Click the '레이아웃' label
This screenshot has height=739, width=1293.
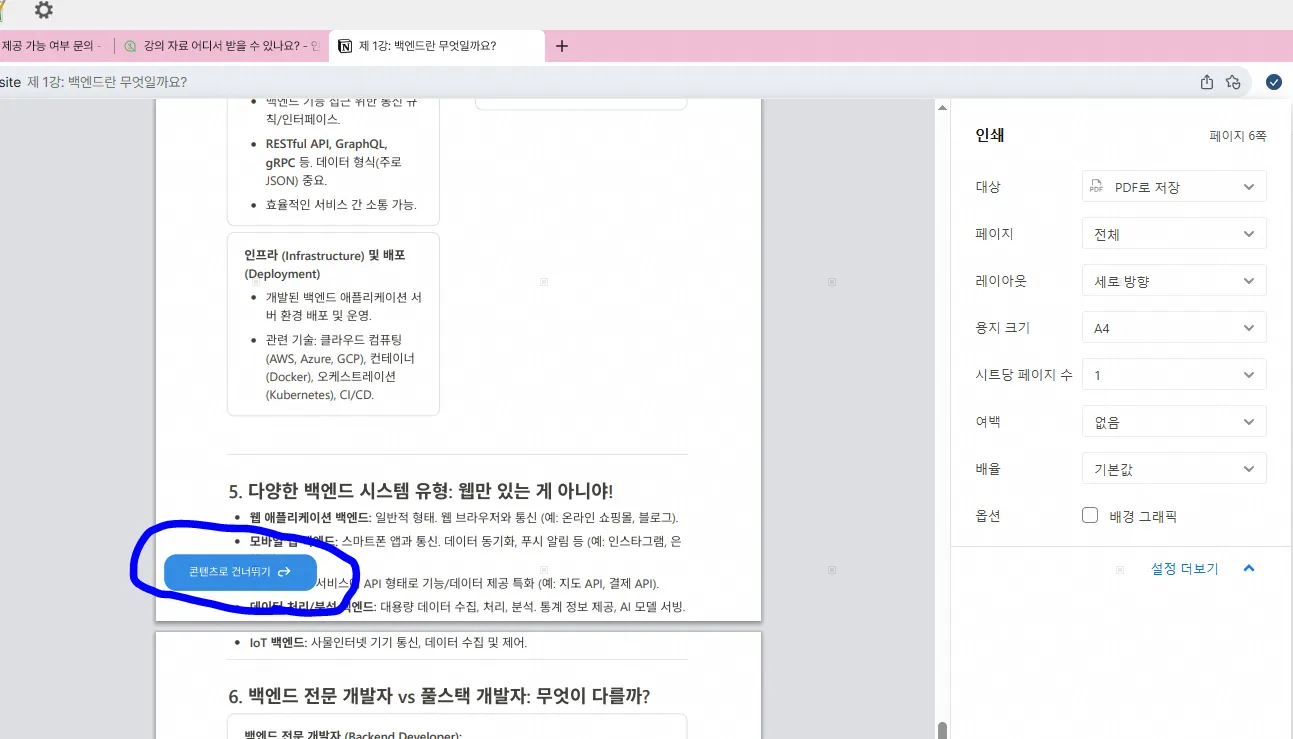click(x=1001, y=281)
